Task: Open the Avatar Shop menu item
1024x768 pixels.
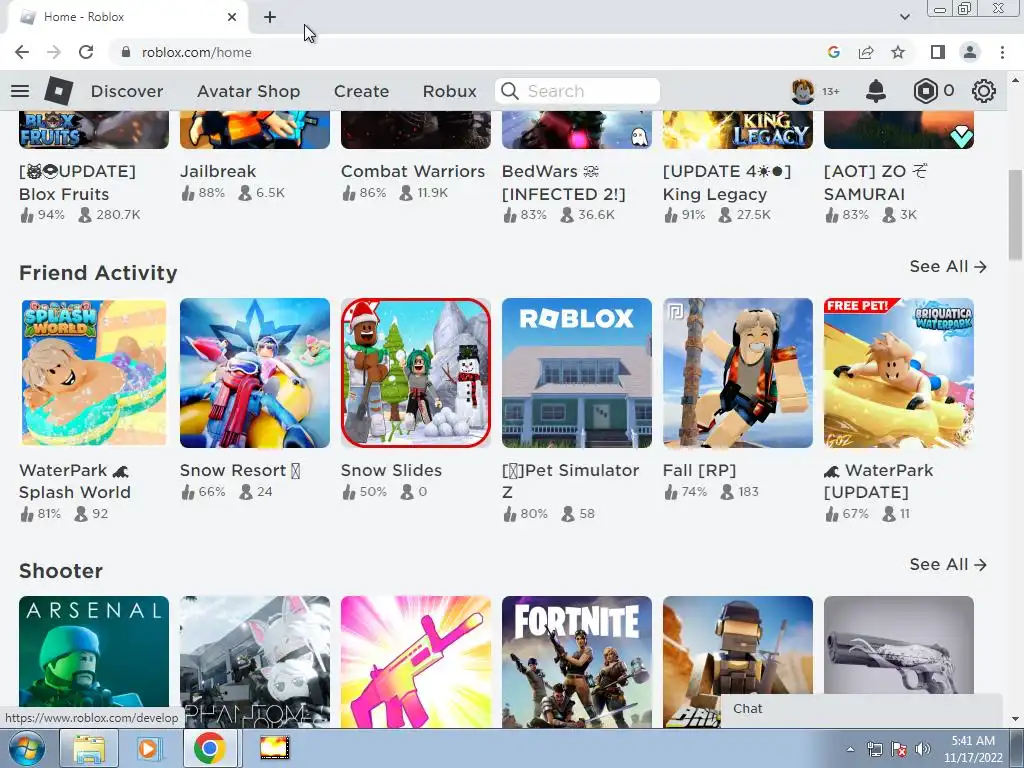Action: [x=248, y=91]
